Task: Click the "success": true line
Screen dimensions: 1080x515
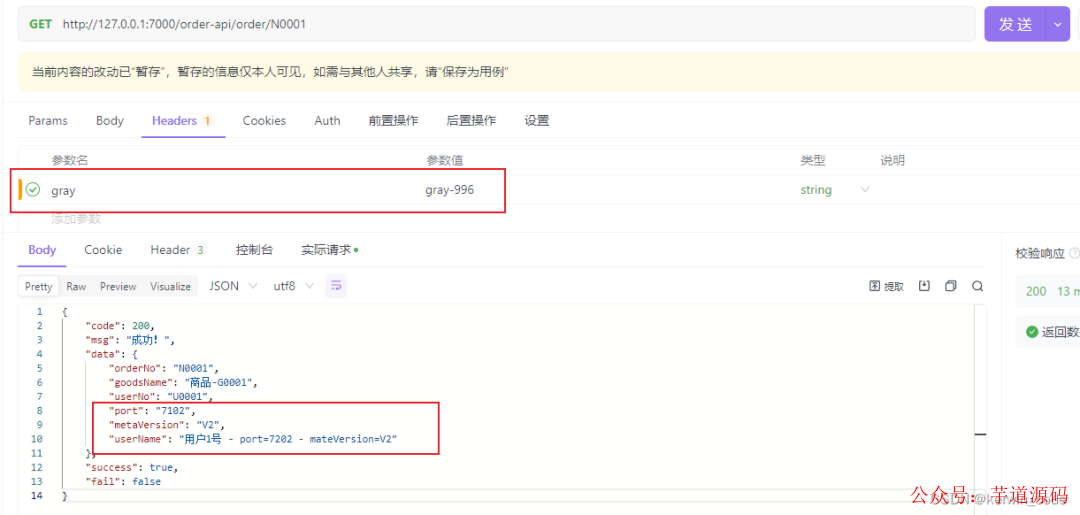Action: (131, 467)
